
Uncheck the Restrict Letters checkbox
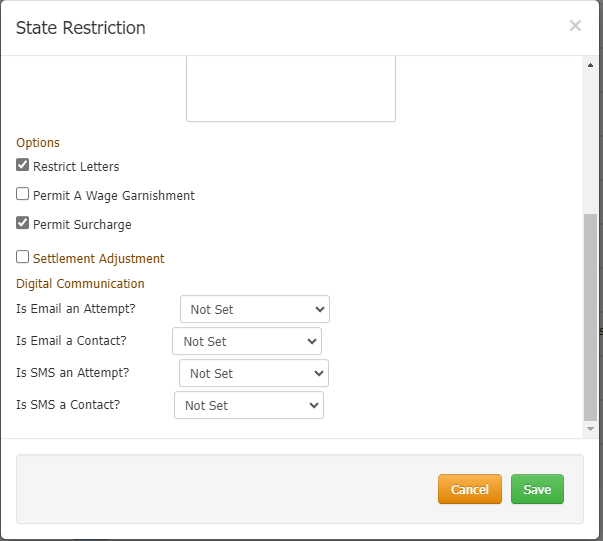pos(23,165)
